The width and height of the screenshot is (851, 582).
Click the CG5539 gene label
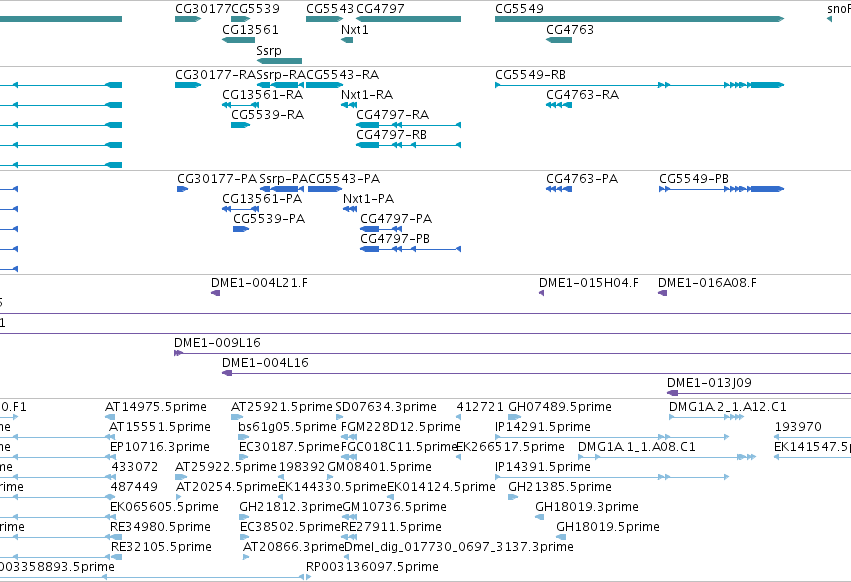(256, 9)
